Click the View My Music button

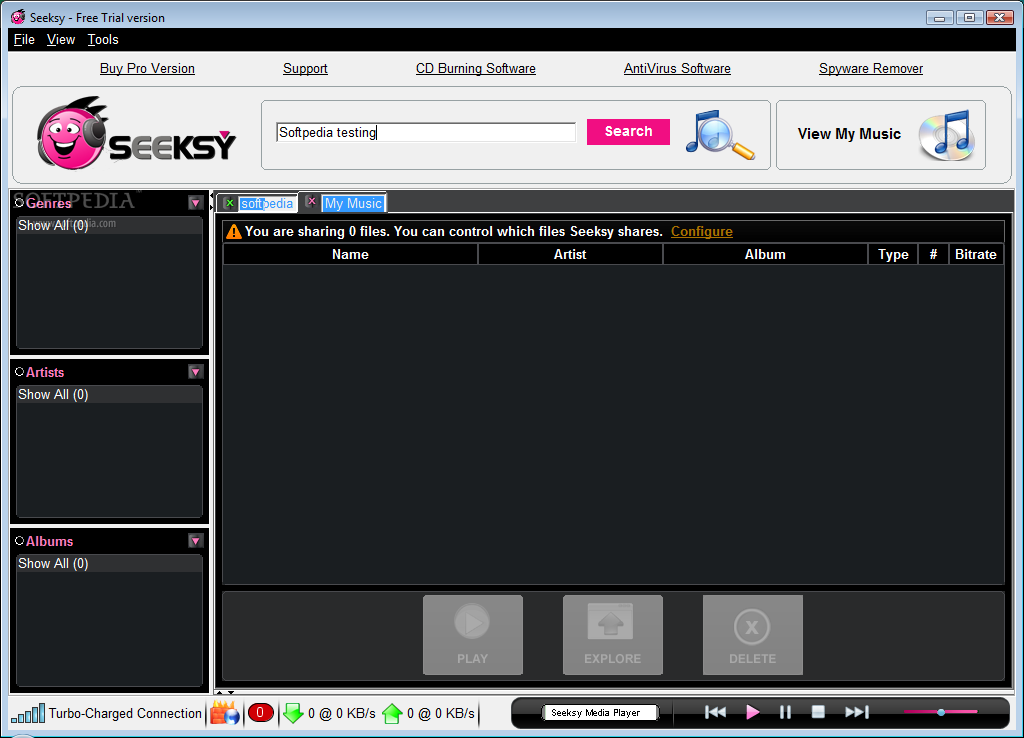pyautogui.click(x=880, y=135)
